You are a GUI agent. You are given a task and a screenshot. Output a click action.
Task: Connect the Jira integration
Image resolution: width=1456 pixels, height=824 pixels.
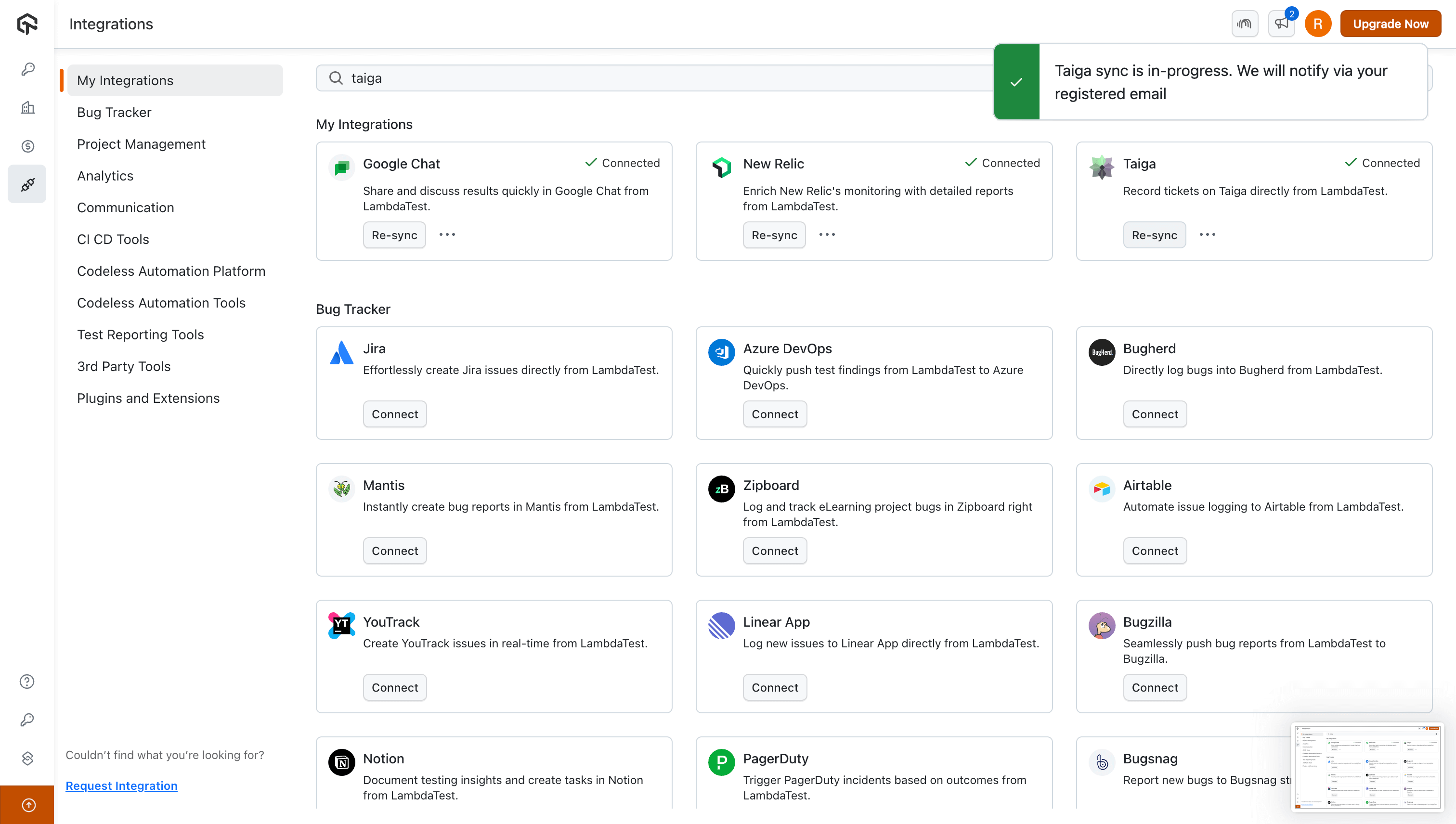[x=394, y=414]
